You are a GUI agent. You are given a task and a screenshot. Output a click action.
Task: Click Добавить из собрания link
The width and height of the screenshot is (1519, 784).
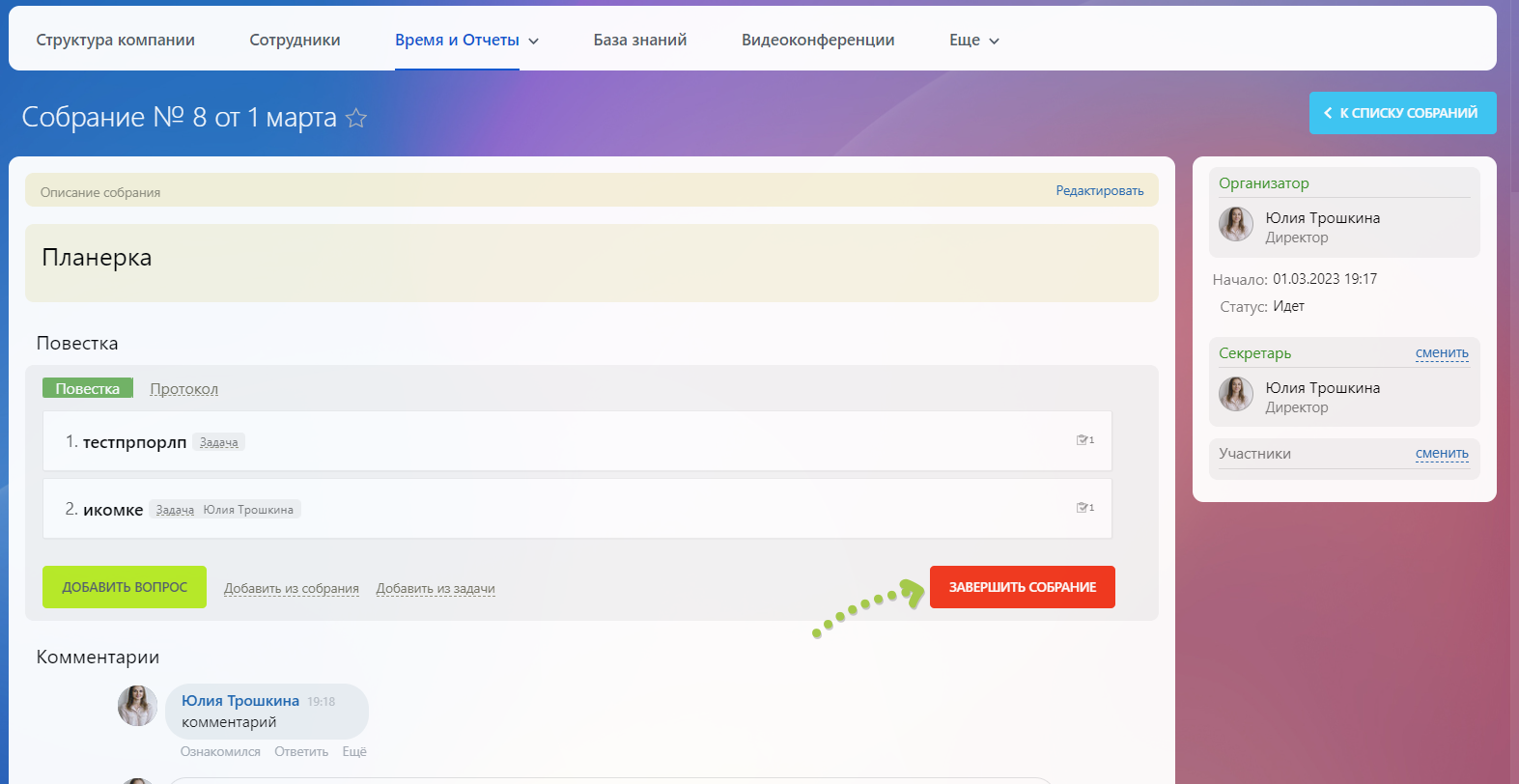click(x=292, y=589)
